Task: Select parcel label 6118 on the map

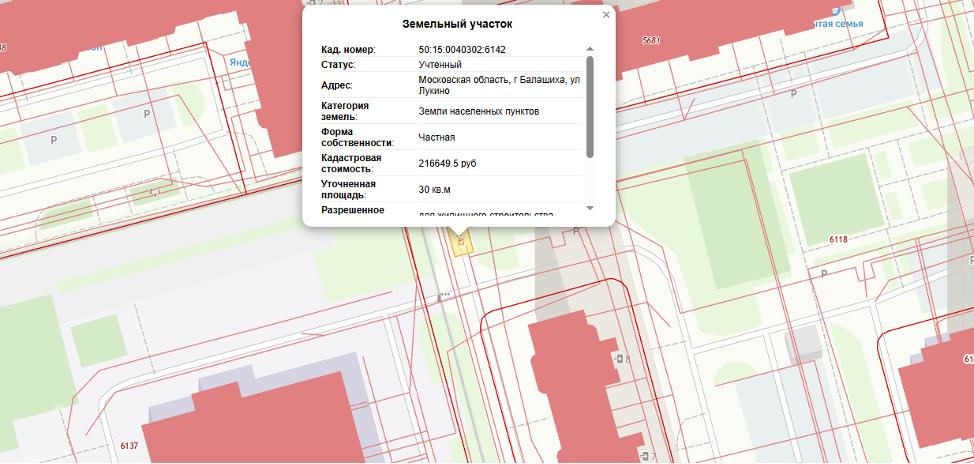Action: (838, 240)
